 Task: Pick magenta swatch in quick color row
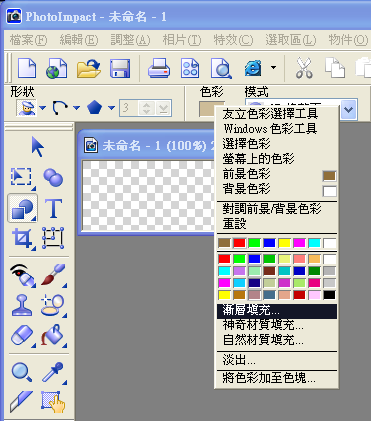click(299, 243)
